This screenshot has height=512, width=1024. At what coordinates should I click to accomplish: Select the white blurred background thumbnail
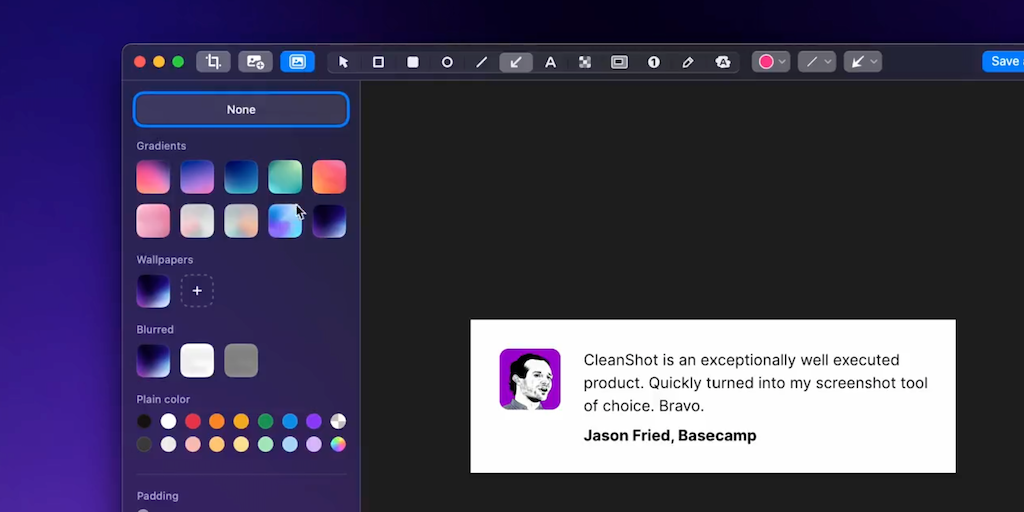[197, 361]
